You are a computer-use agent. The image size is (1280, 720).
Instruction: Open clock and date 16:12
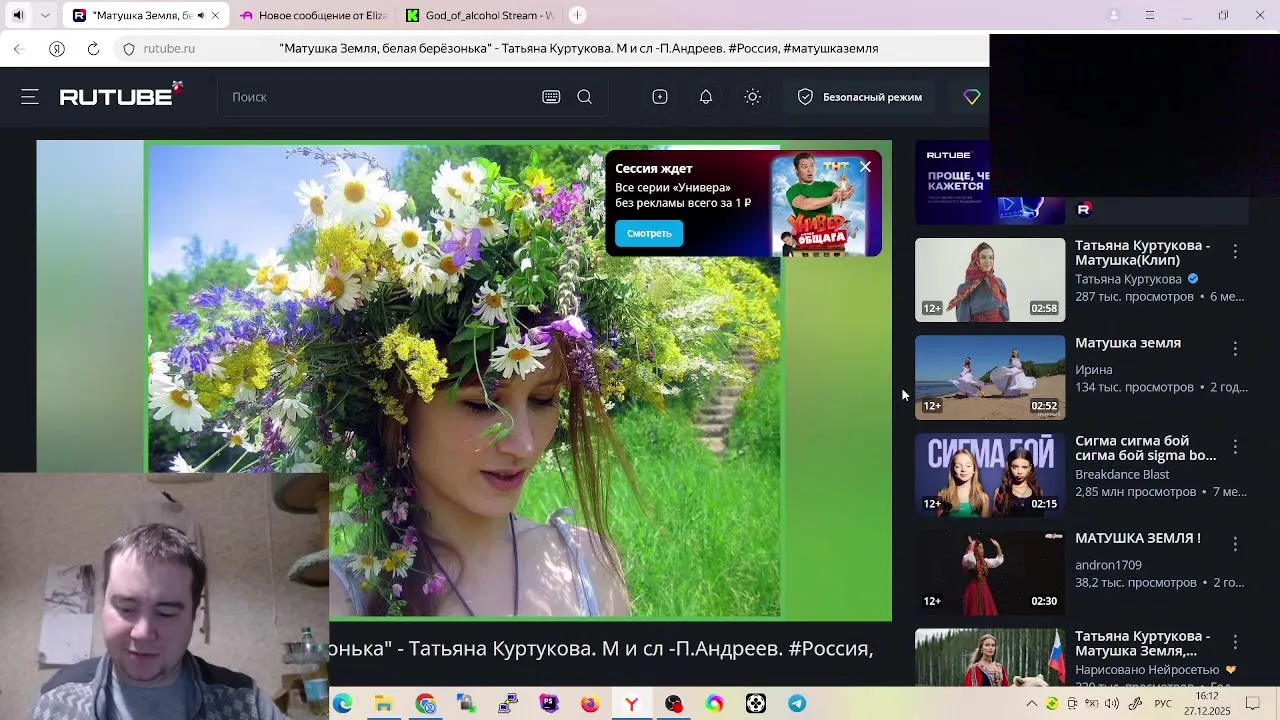[x=1207, y=704]
